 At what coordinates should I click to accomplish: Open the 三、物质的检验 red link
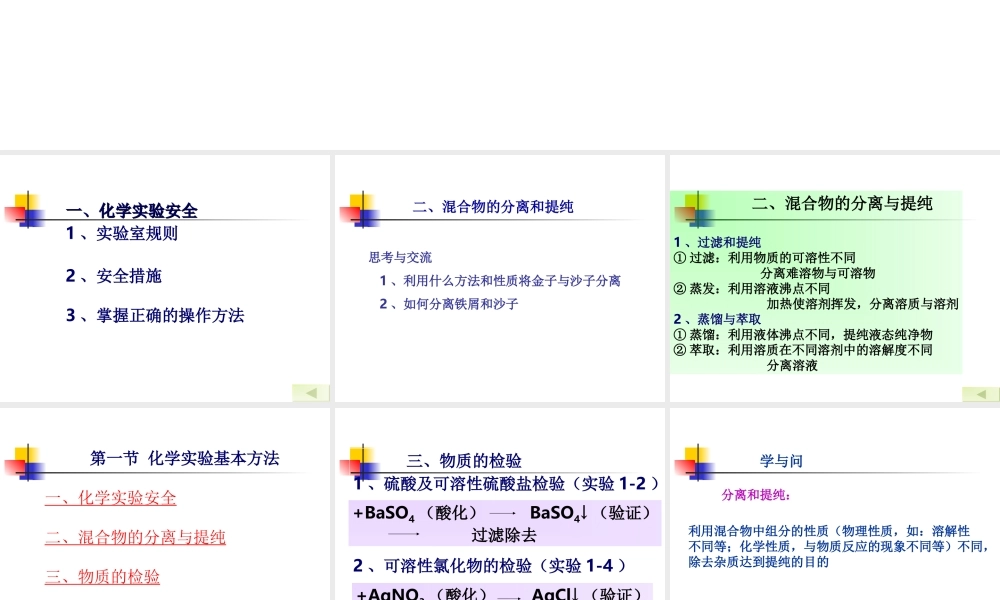coord(102,577)
